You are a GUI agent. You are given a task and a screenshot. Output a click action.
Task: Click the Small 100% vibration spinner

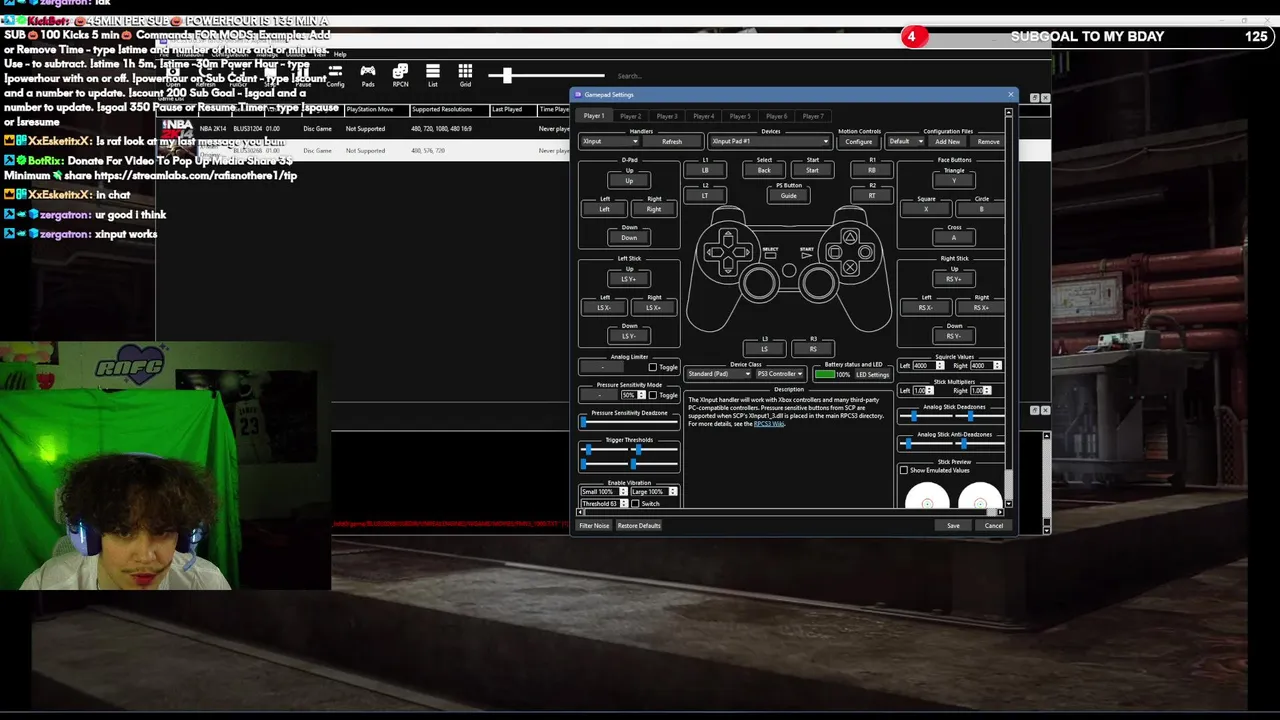coord(604,492)
